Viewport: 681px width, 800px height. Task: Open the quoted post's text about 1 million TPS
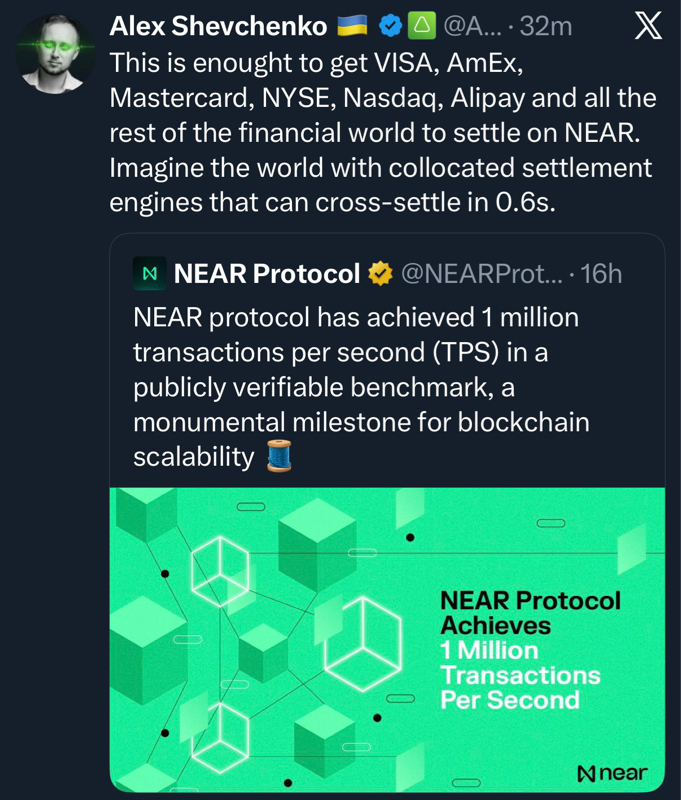click(x=360, y=387)
